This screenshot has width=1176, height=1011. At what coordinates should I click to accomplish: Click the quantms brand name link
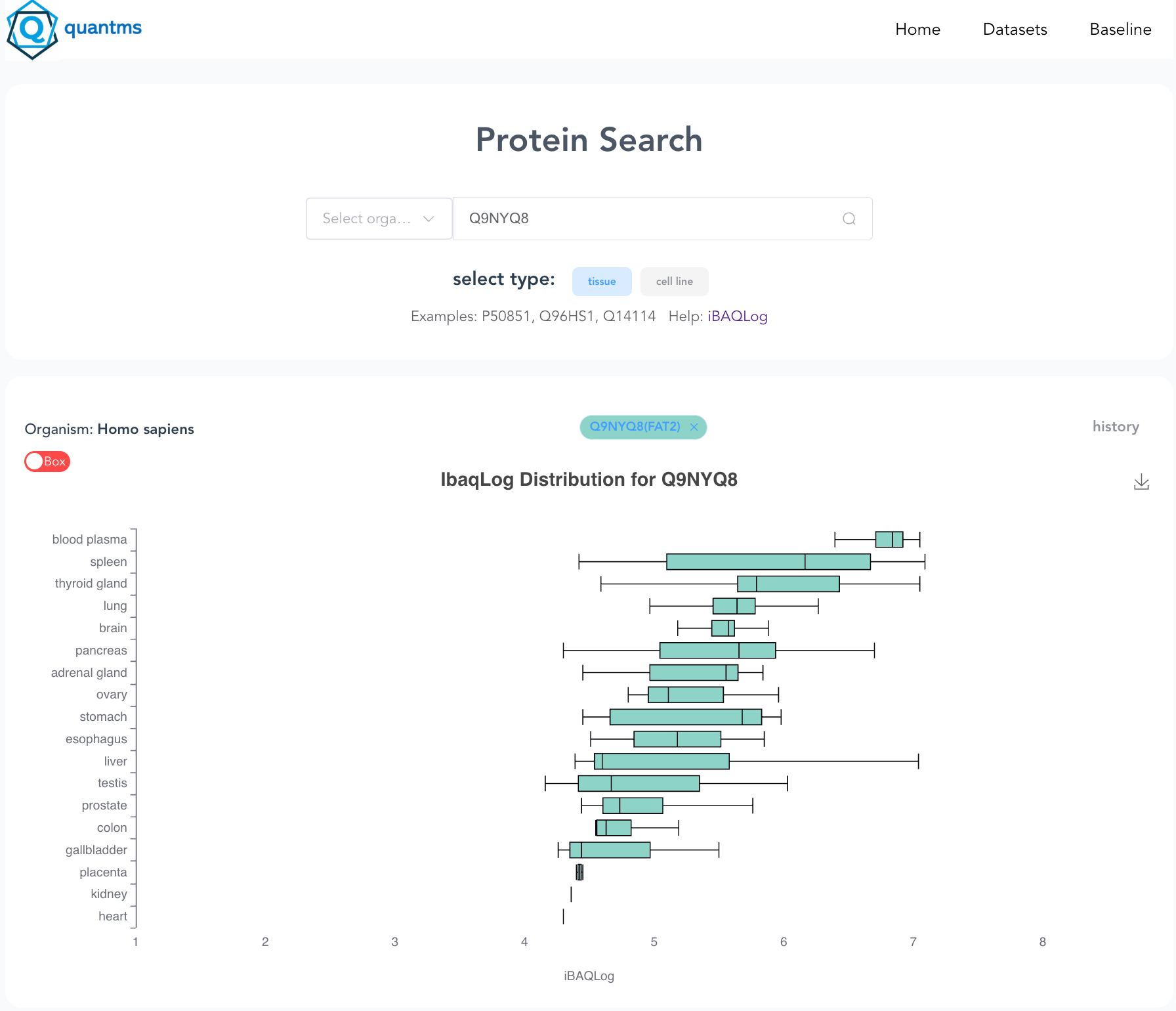click(x=103, y=28)
